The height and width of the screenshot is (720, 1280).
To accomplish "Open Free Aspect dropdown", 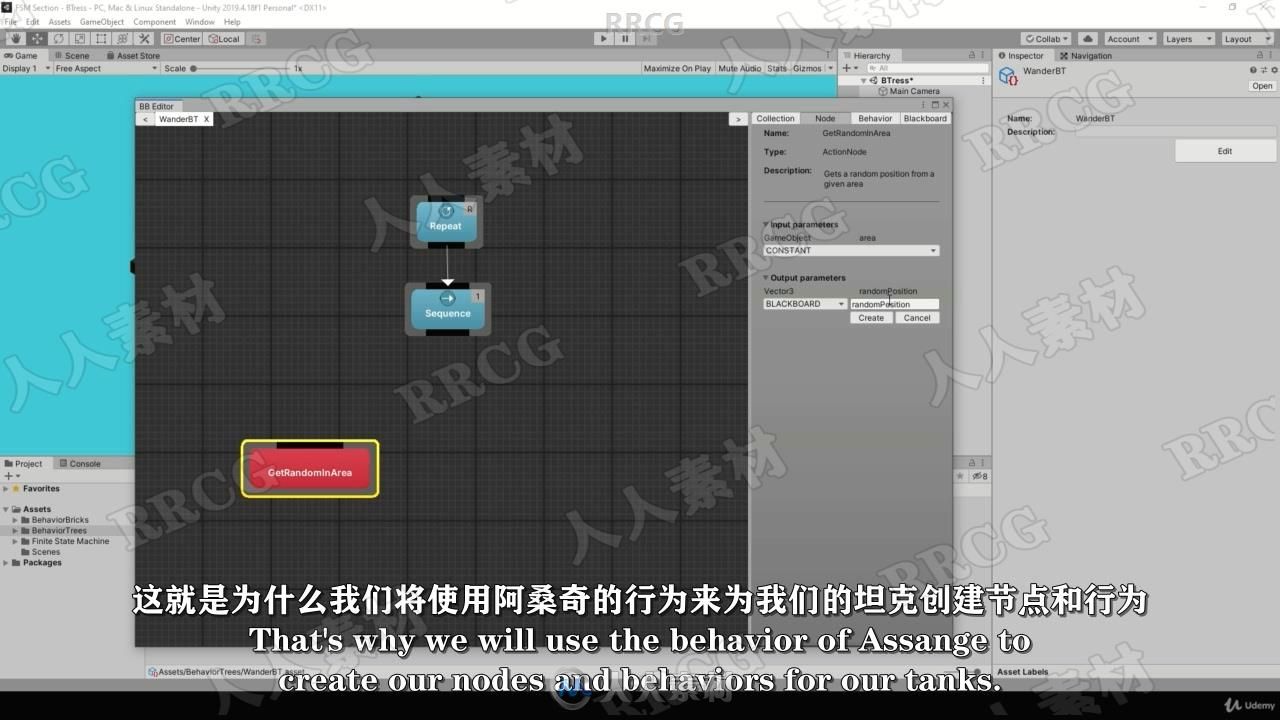I will pyautogui.click(x=106, y=69).
